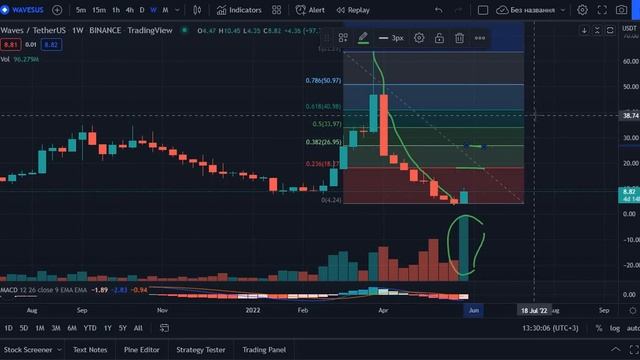Open the go to date icon

click(x=164, y=328)
